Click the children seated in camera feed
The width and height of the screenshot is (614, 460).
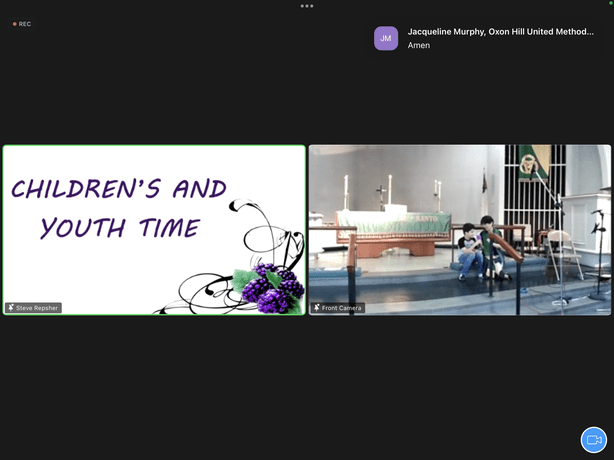point(476,250)
